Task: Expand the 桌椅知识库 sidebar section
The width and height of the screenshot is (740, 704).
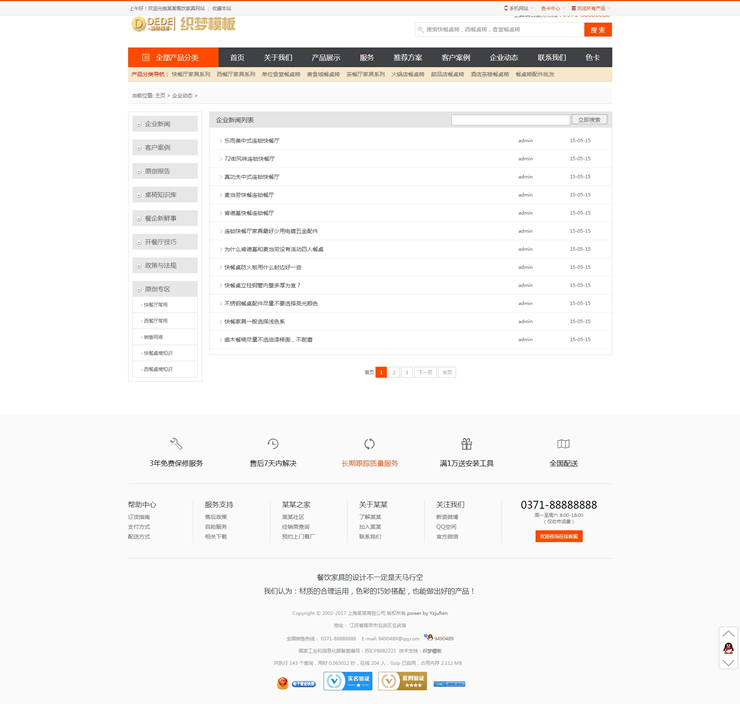Action: coord(164,195)
